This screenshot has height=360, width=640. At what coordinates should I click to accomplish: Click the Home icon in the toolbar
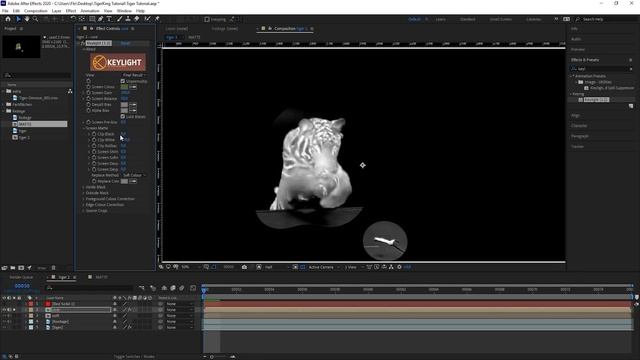8,19
